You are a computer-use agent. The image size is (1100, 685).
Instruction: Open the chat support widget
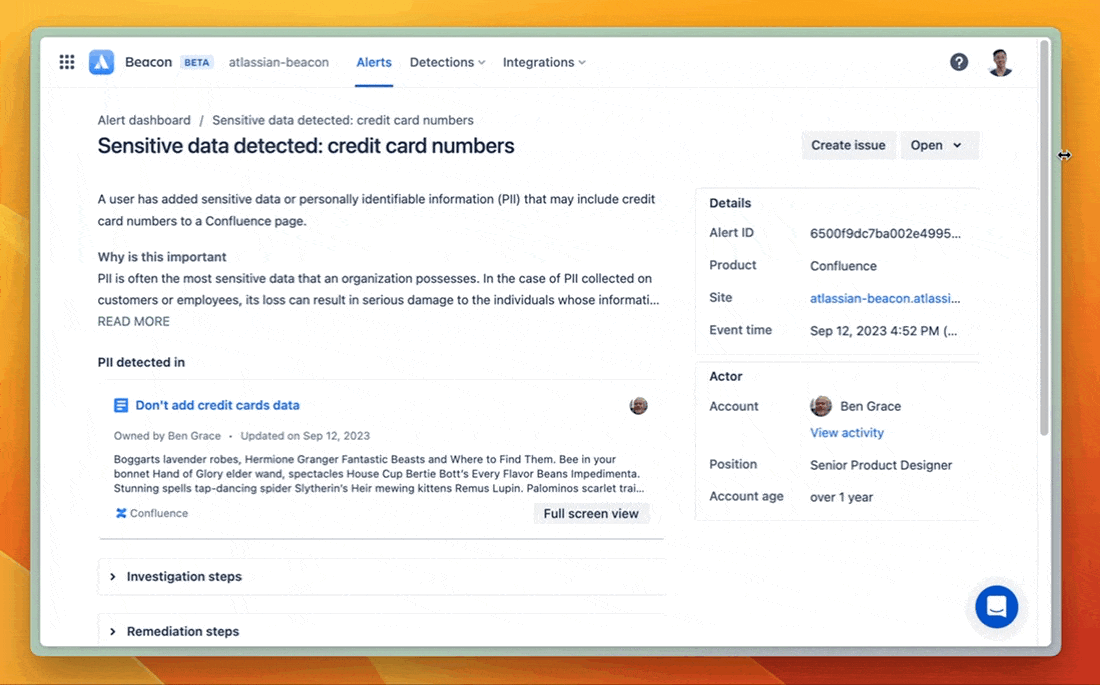click(x=996, y=607)
